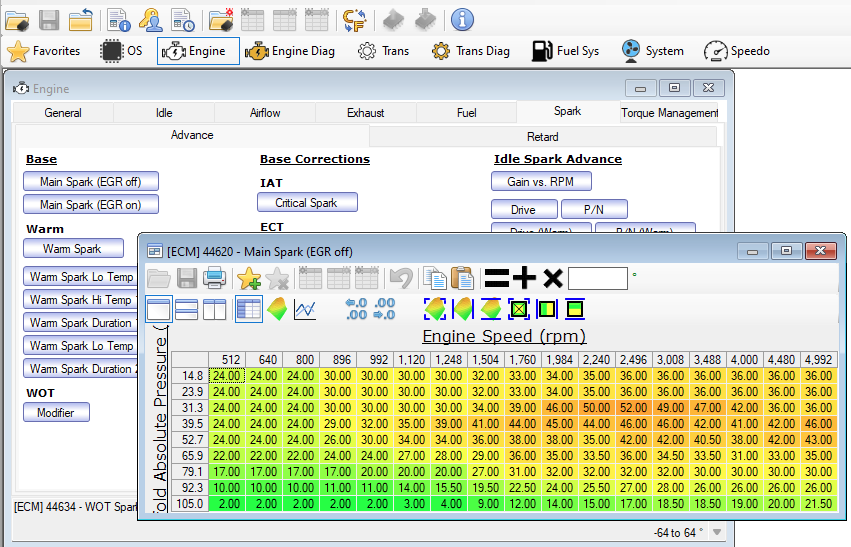Click the equals (=) set value icon
The height and width of the screenshot is (547, 851).
point(497,279)
